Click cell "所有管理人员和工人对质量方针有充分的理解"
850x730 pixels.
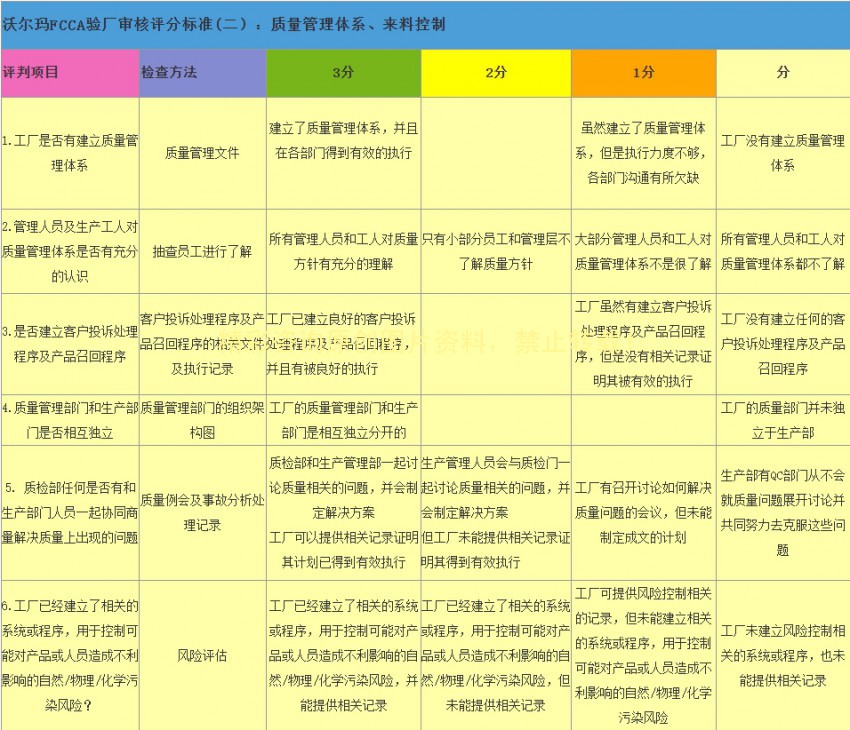(x=344, y=251)
